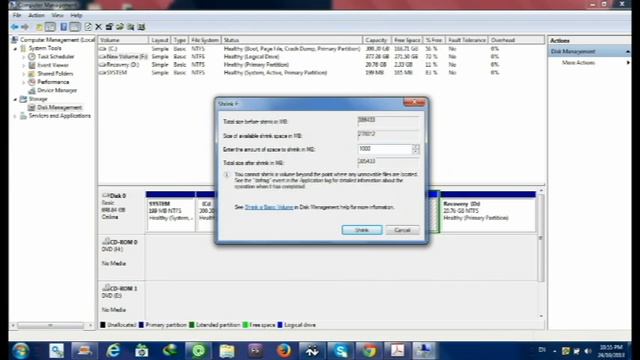Click the black X Delete toolbar icon
Screen dimensions: 640x360
pos(98,27)
